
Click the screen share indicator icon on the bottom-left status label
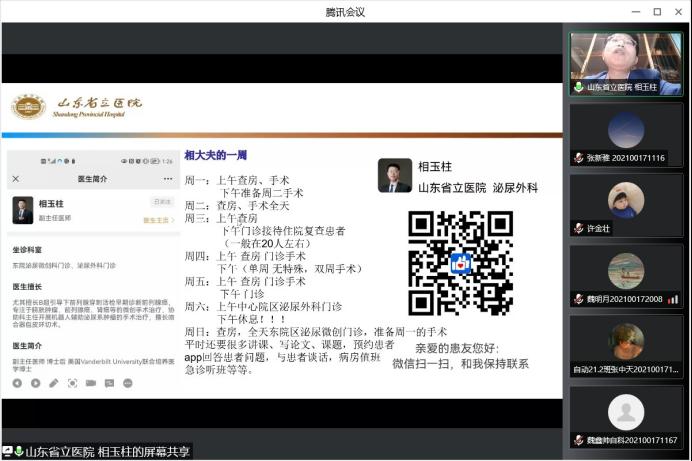8,451
